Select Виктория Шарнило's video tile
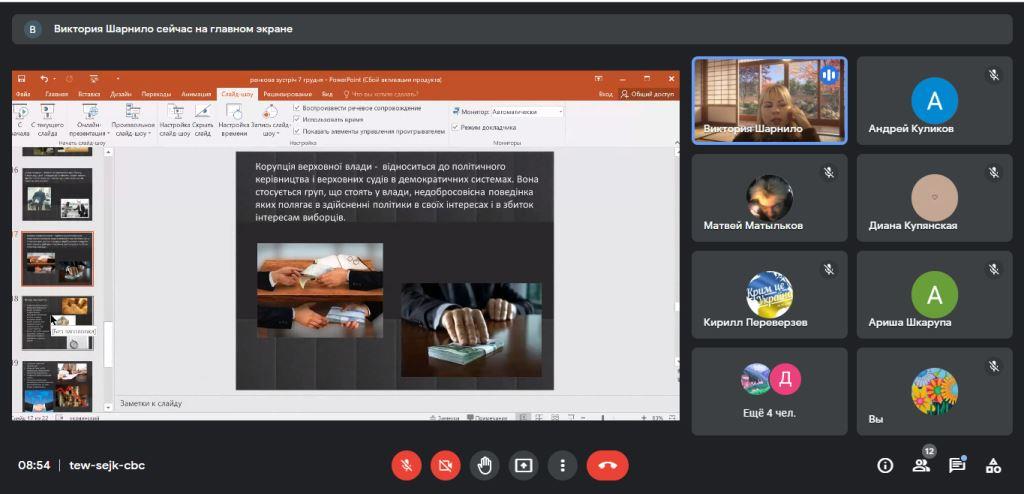 pos(769,100)
